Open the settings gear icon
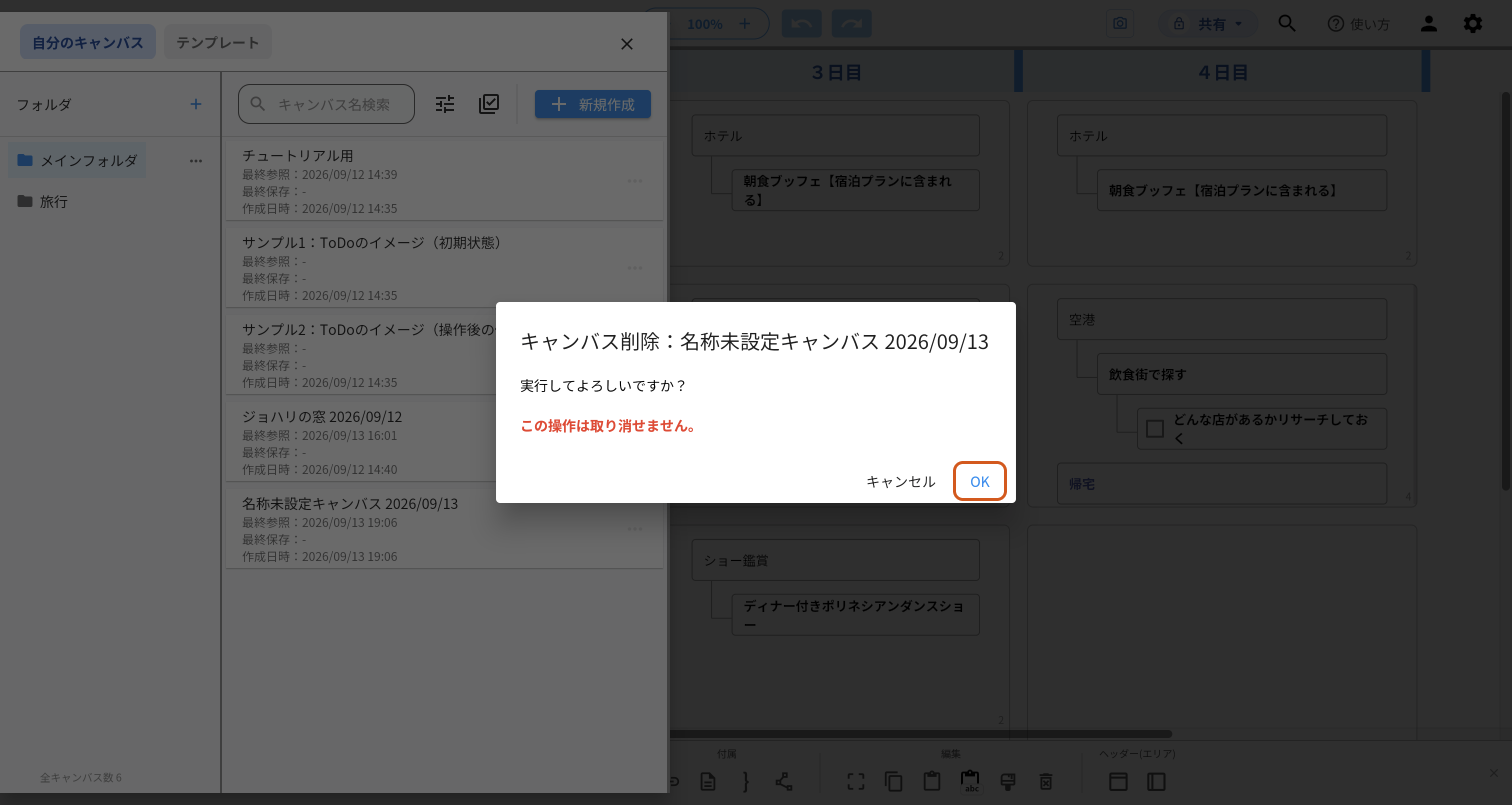 pyautogui.click(x=1473, y=24)
